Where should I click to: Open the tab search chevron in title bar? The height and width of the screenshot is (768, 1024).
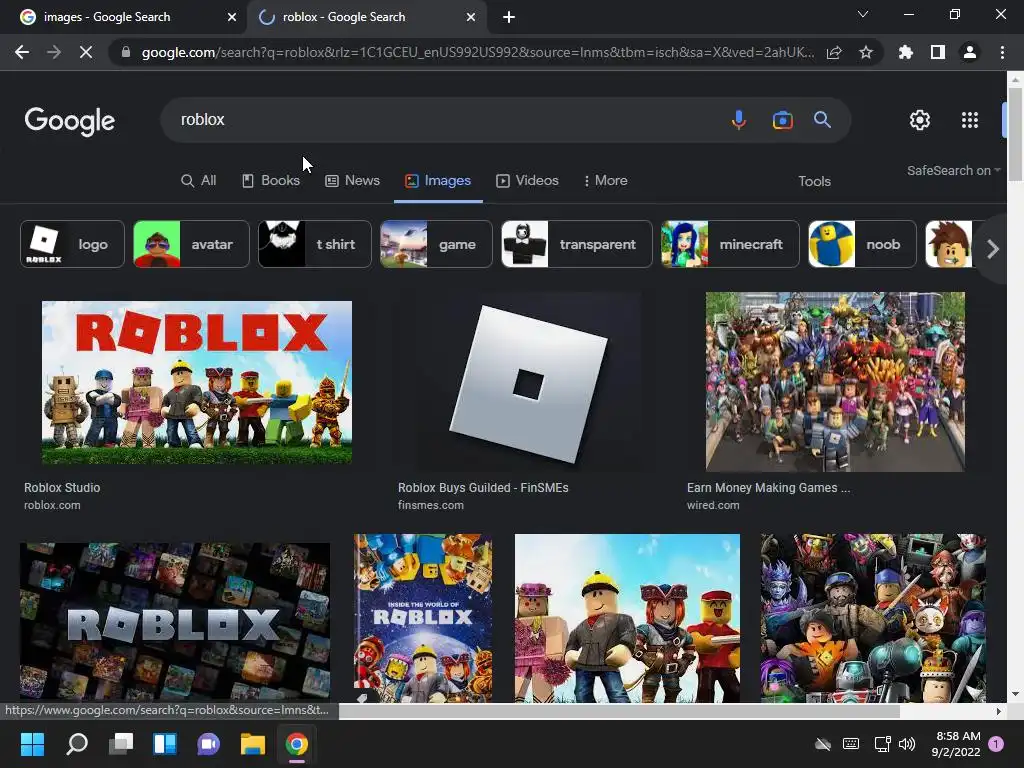coord(863,14)
